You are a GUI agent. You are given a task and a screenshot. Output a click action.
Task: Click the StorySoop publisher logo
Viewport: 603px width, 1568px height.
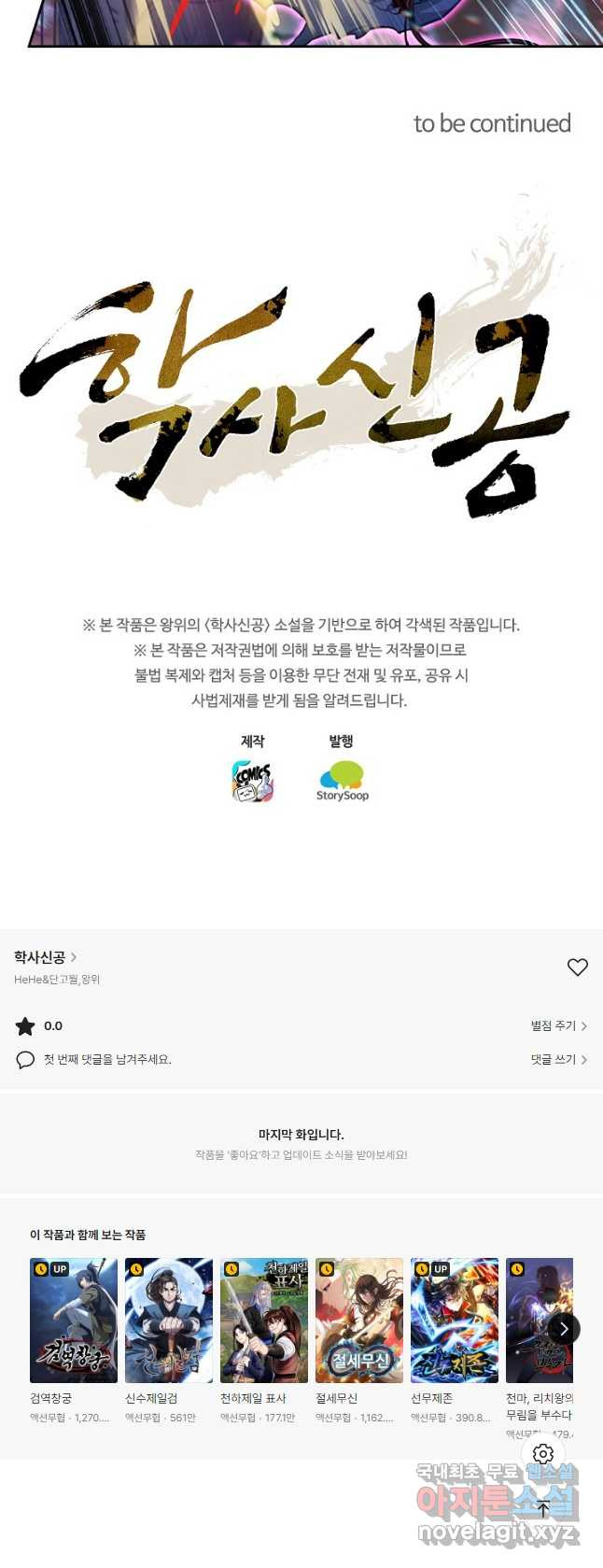(342, 782)
